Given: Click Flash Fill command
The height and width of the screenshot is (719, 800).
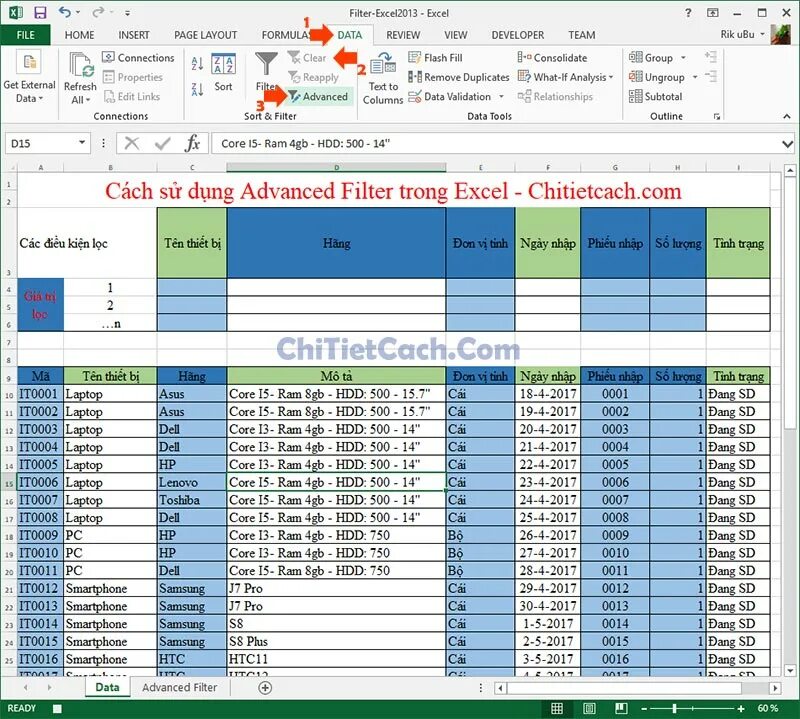Looking at the screenshot, I should (x=435, y=58).
